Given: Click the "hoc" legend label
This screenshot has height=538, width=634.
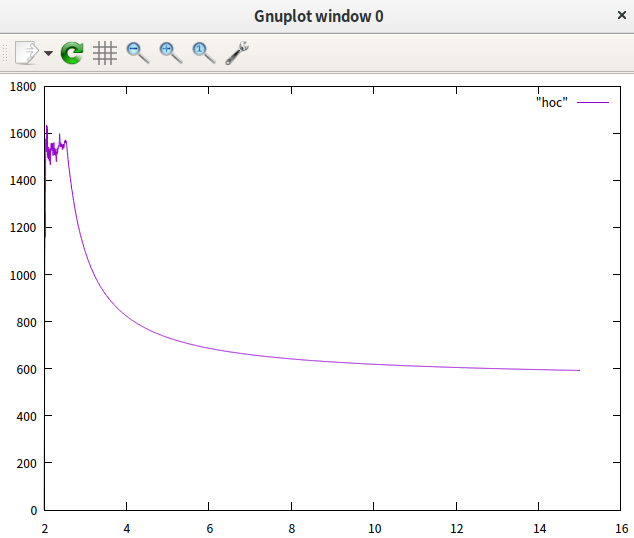Looking at the screenshot, I should (x=552, y=103).
